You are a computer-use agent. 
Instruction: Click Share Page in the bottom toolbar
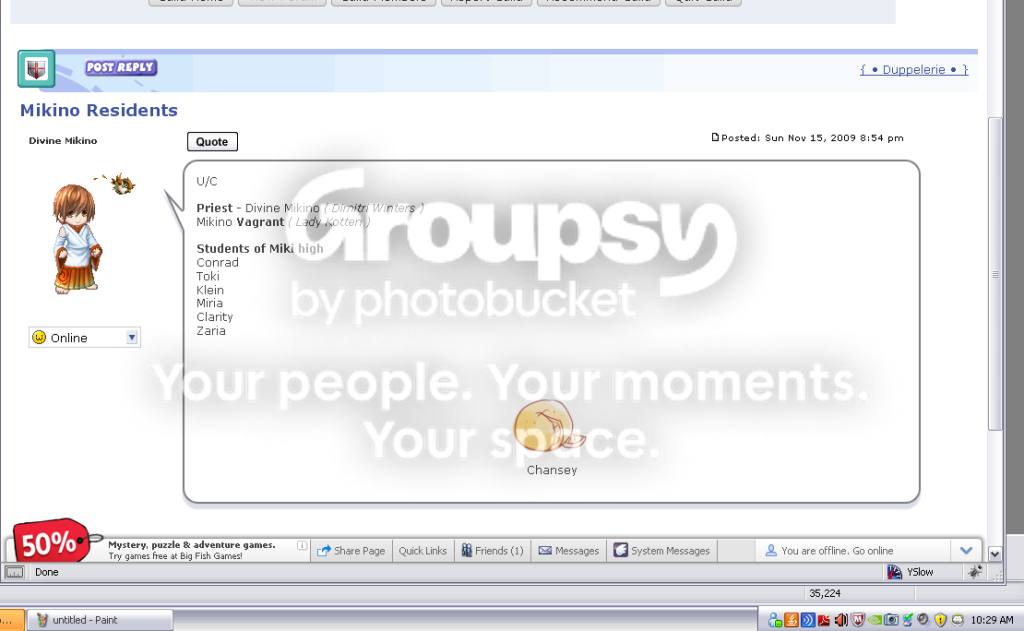tap(351, 551)
